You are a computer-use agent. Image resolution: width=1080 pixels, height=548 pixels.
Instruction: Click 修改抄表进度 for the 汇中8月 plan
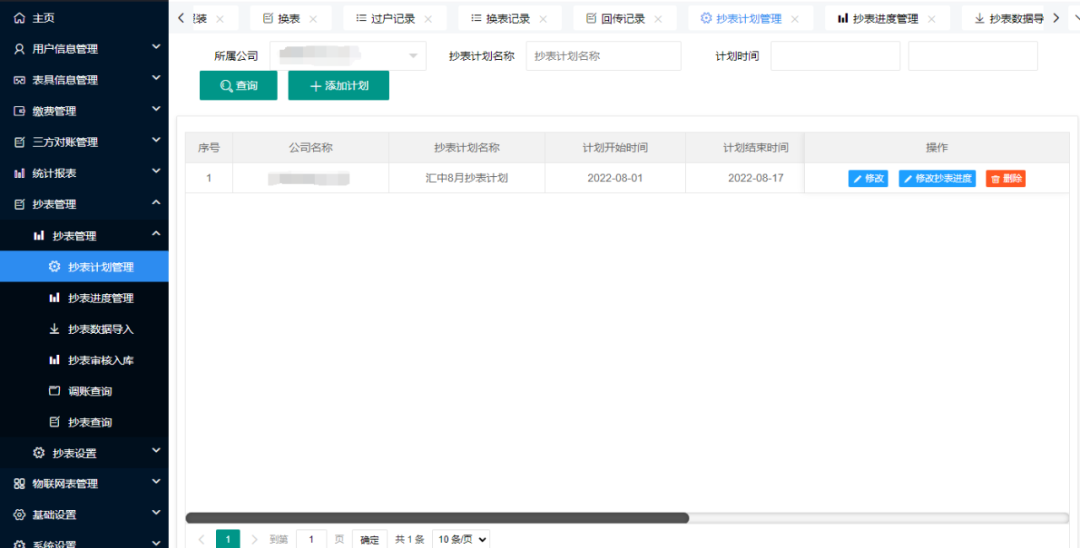pyautogui.click(x=936, y=179)
